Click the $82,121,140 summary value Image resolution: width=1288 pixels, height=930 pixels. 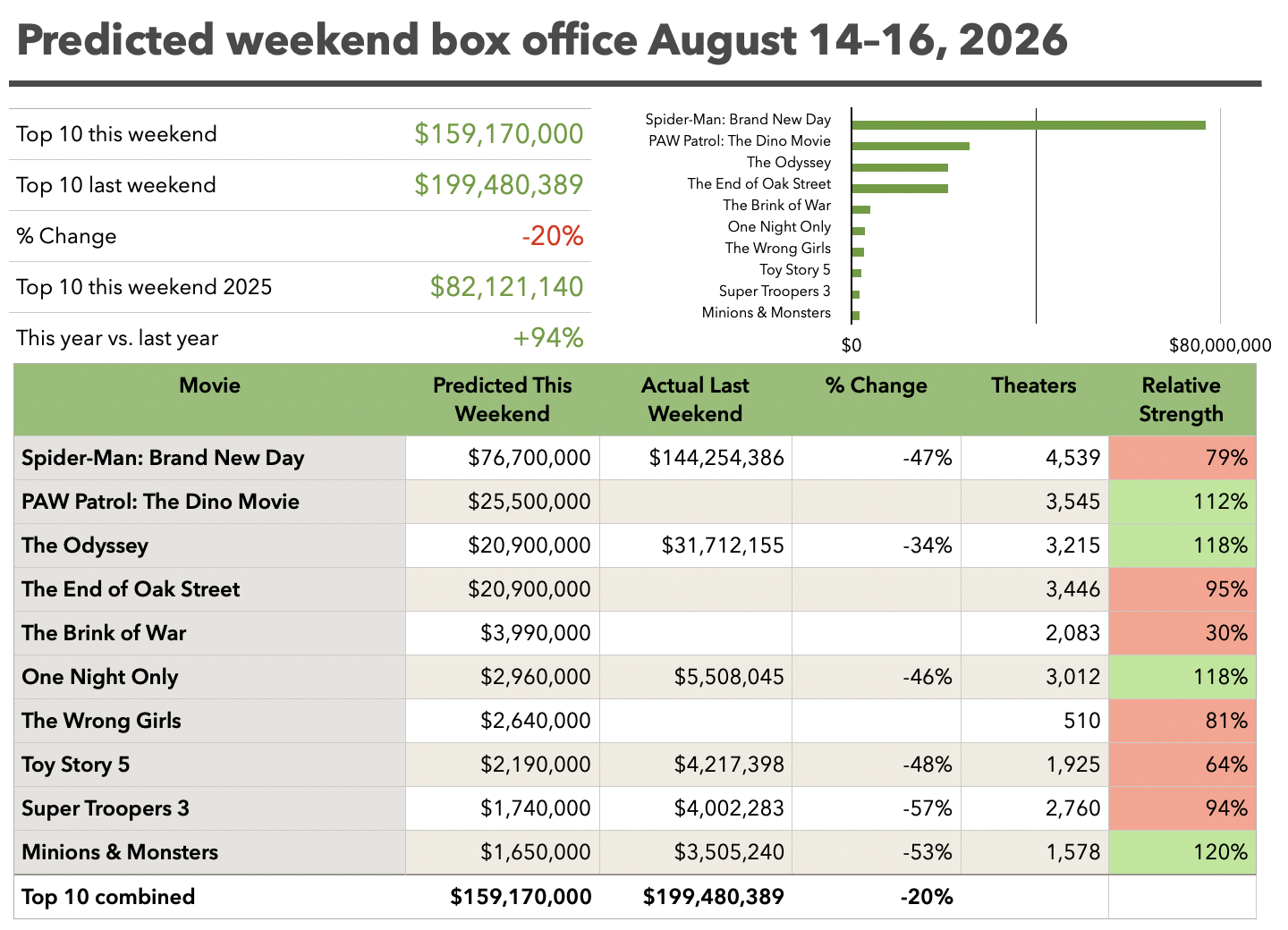pos(506,287)
